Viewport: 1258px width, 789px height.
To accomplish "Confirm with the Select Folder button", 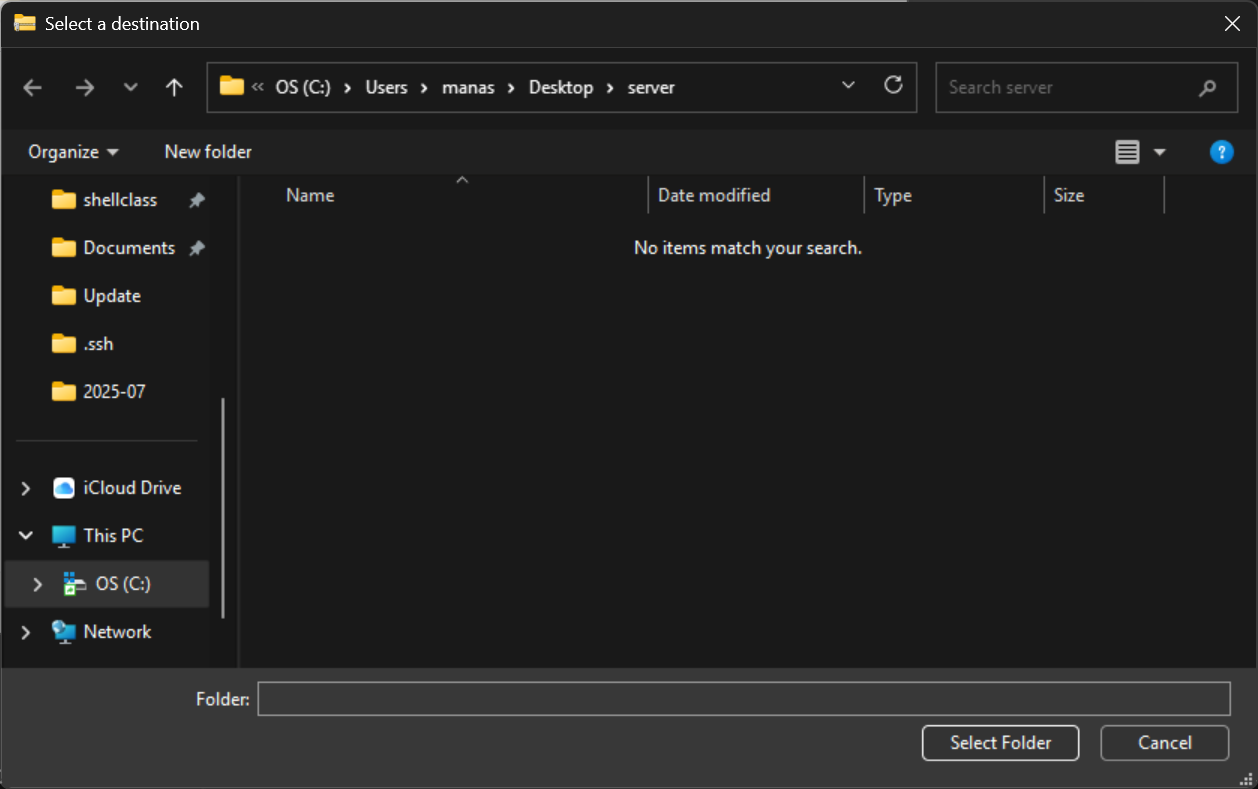I will (x=1001, y=743).
